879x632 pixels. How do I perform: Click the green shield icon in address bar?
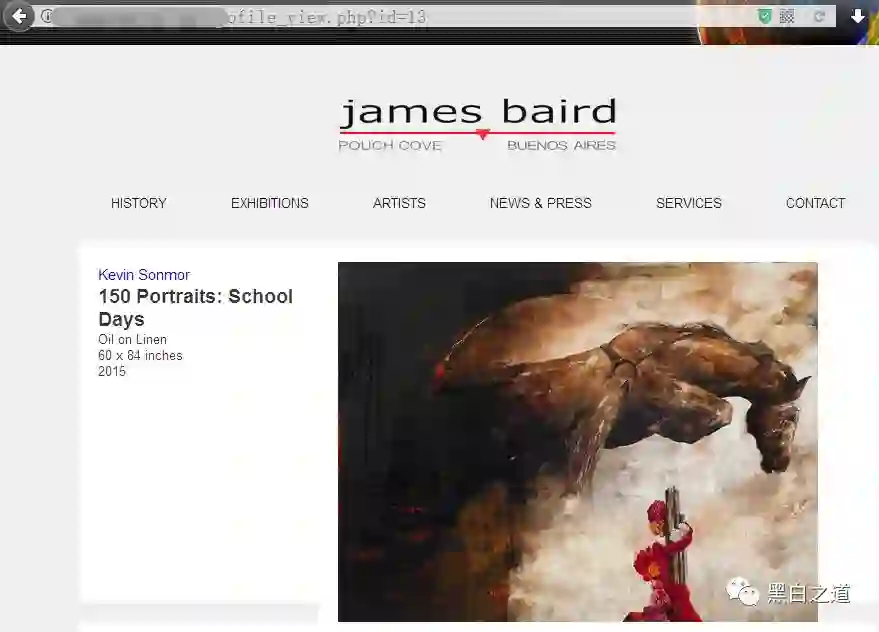click(764, 16)
